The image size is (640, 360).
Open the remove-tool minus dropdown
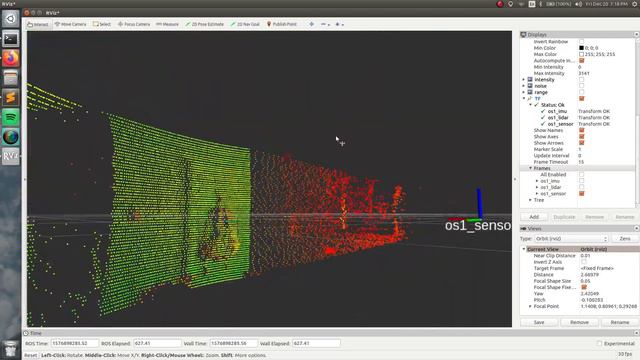click(325, 24)
